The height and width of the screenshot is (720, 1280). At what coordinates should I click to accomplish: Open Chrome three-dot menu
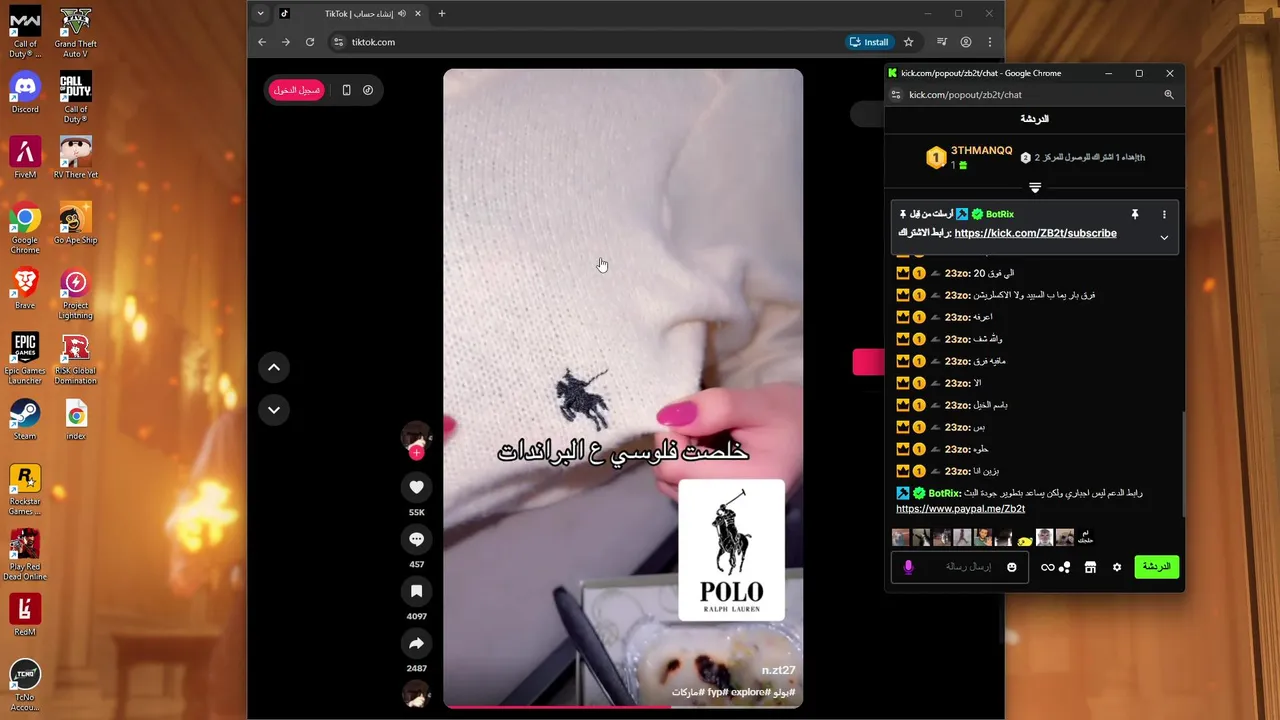point(990,42)
